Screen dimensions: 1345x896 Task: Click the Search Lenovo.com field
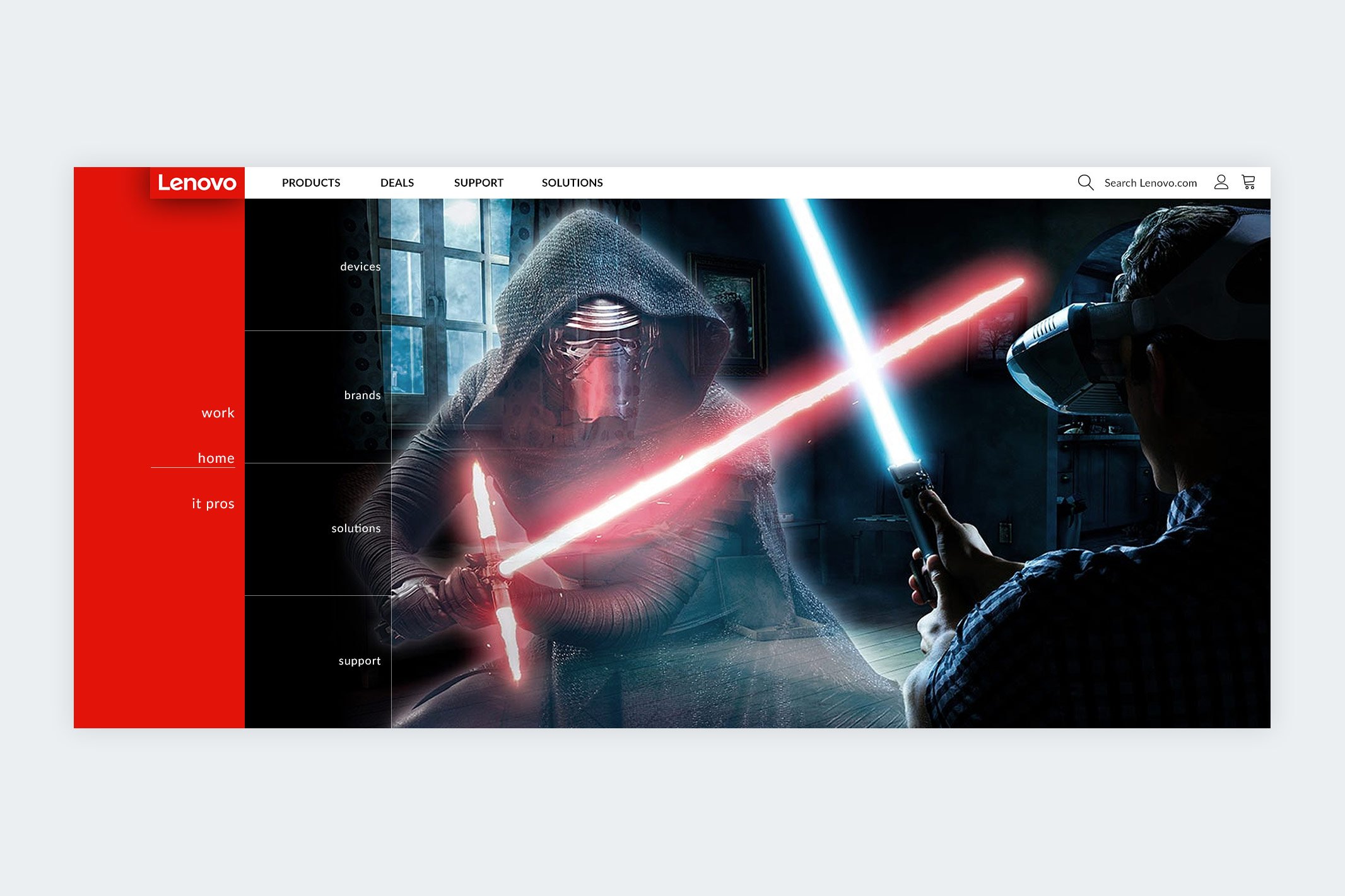(1151, 183)
